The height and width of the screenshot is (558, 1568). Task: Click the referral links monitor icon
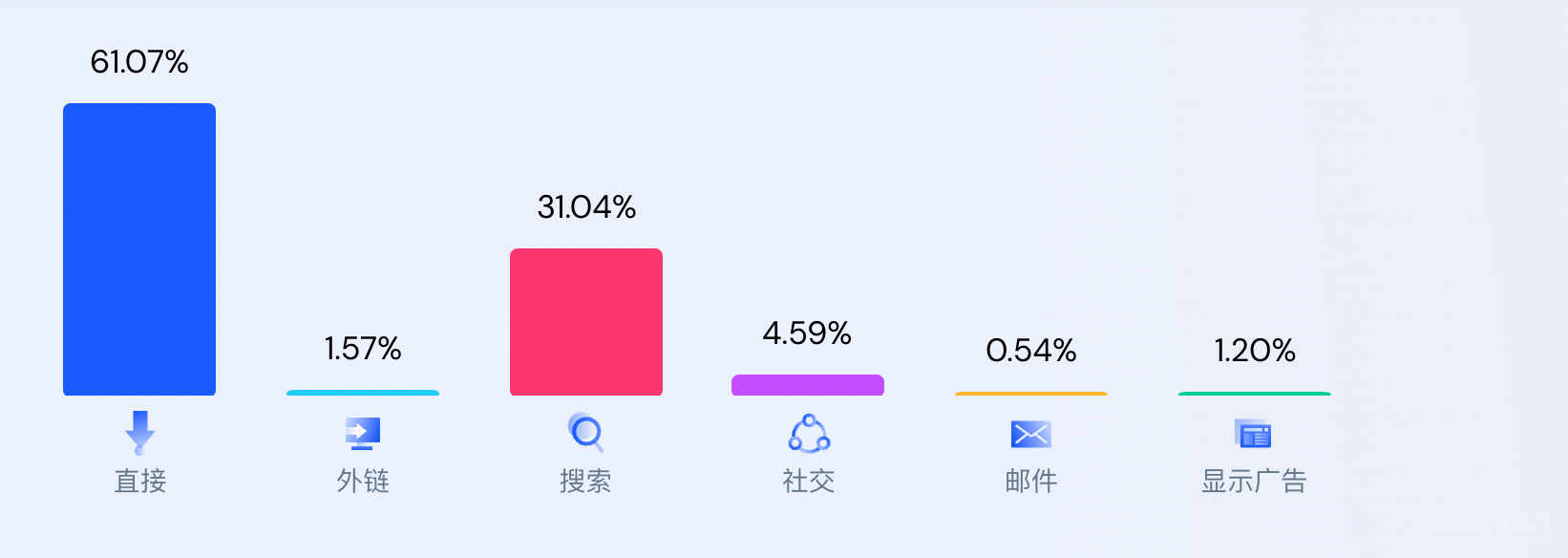(x=362, y=434)
